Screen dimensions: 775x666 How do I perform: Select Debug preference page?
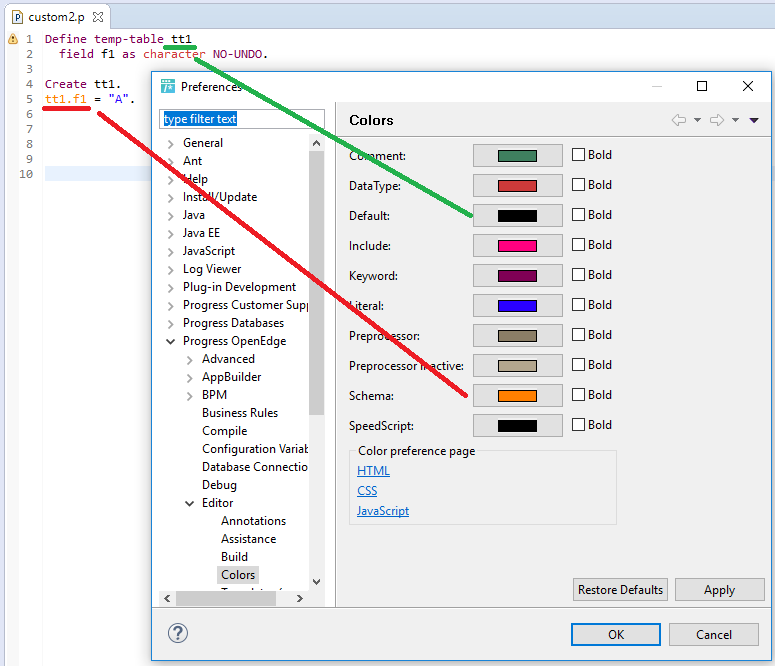tap(219, 485)
